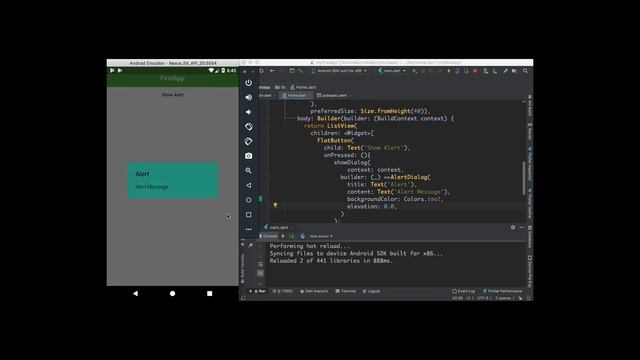This screenshot has height=360, width=640.
Task: Open main.dart run configuration dropdown
Action: tap(392, 71)
